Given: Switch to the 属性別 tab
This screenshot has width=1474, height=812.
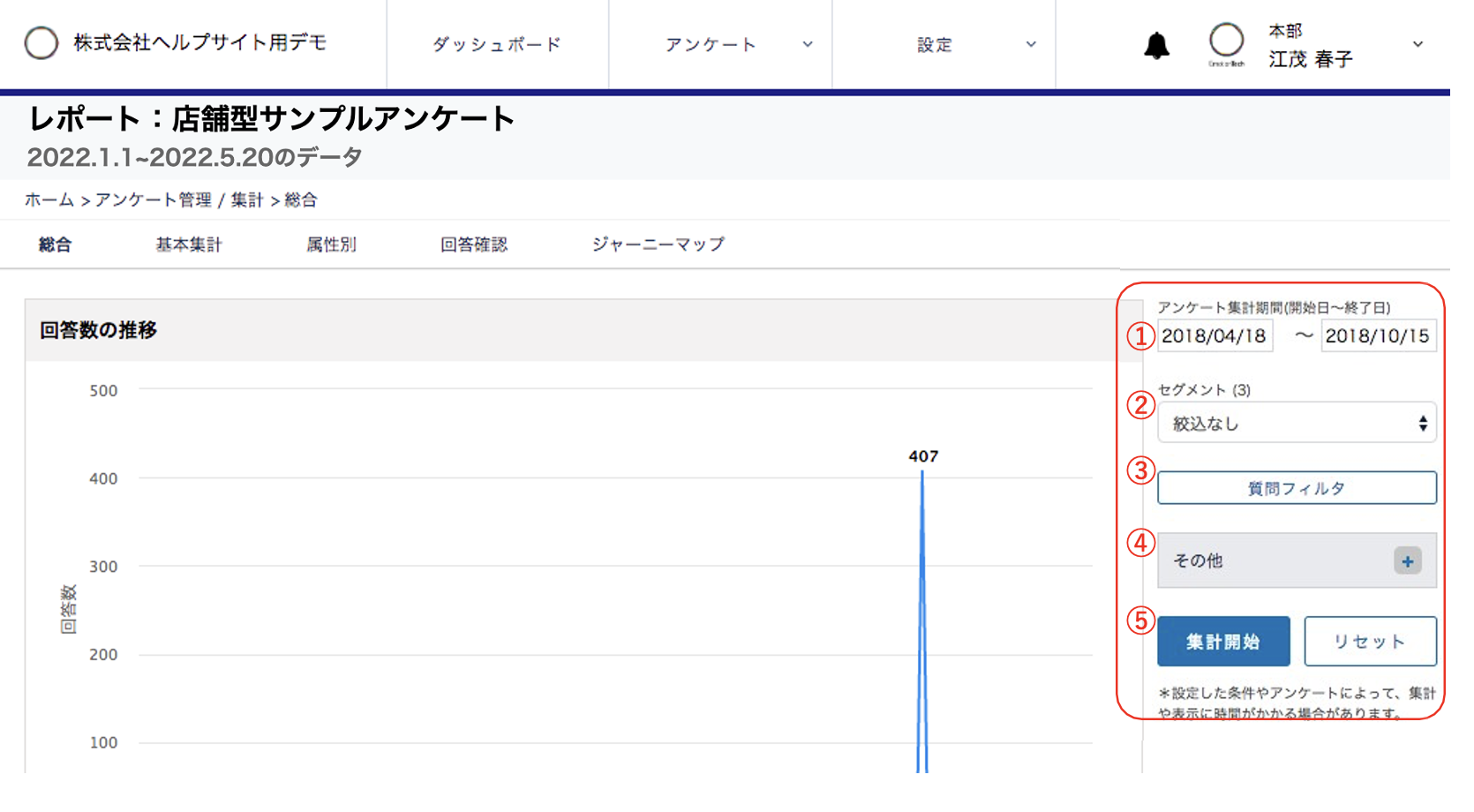Looking at the screenshot, I should [x=331, y=244].
